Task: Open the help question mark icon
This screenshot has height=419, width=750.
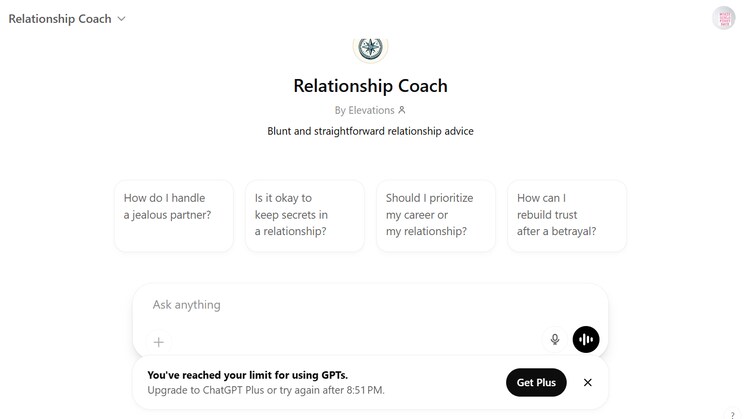Action: coord(732,414)
